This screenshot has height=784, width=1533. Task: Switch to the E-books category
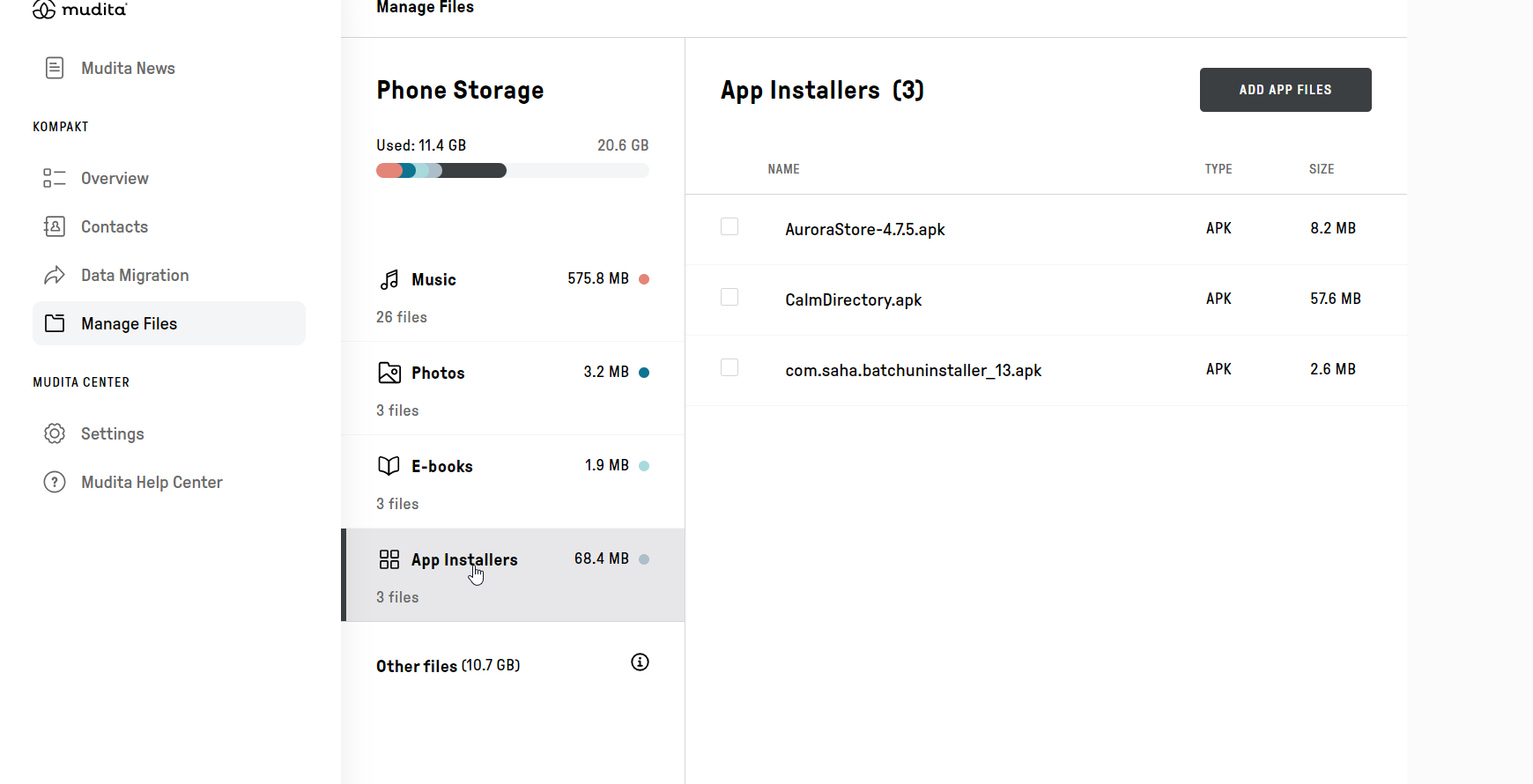coord(441,467)
